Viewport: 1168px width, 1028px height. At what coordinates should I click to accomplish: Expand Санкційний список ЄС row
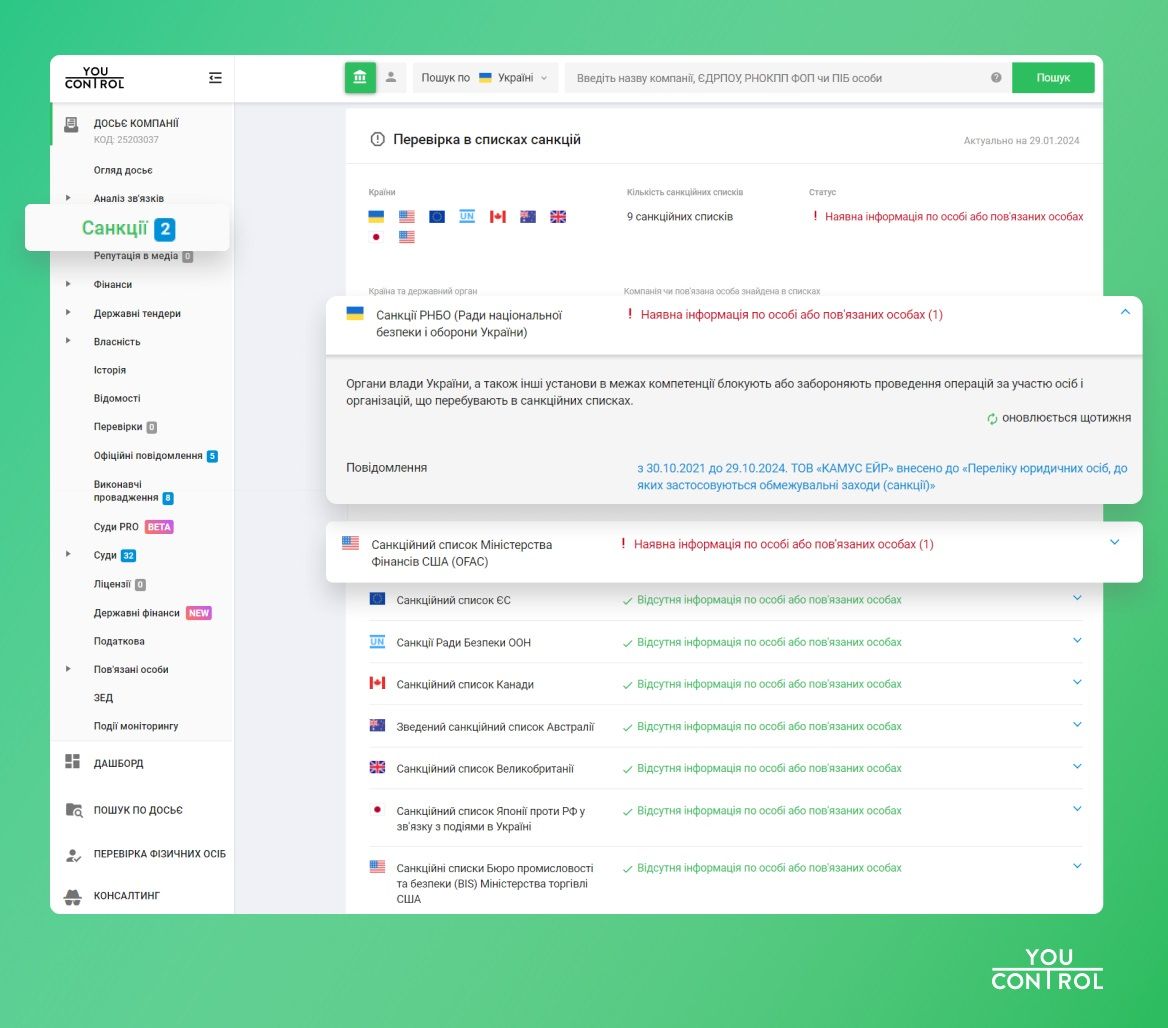(x=1077, y=598)
